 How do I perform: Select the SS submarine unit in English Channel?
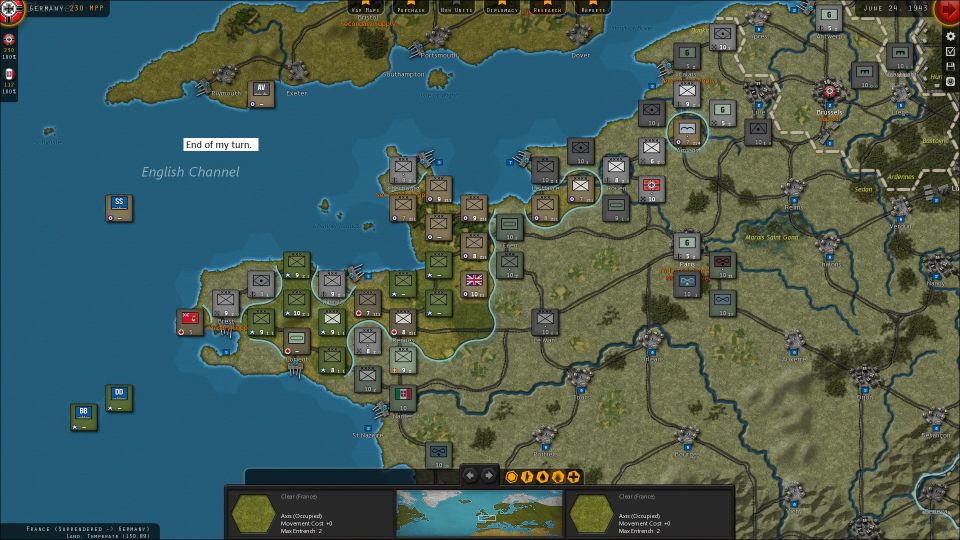pos(119,208)
